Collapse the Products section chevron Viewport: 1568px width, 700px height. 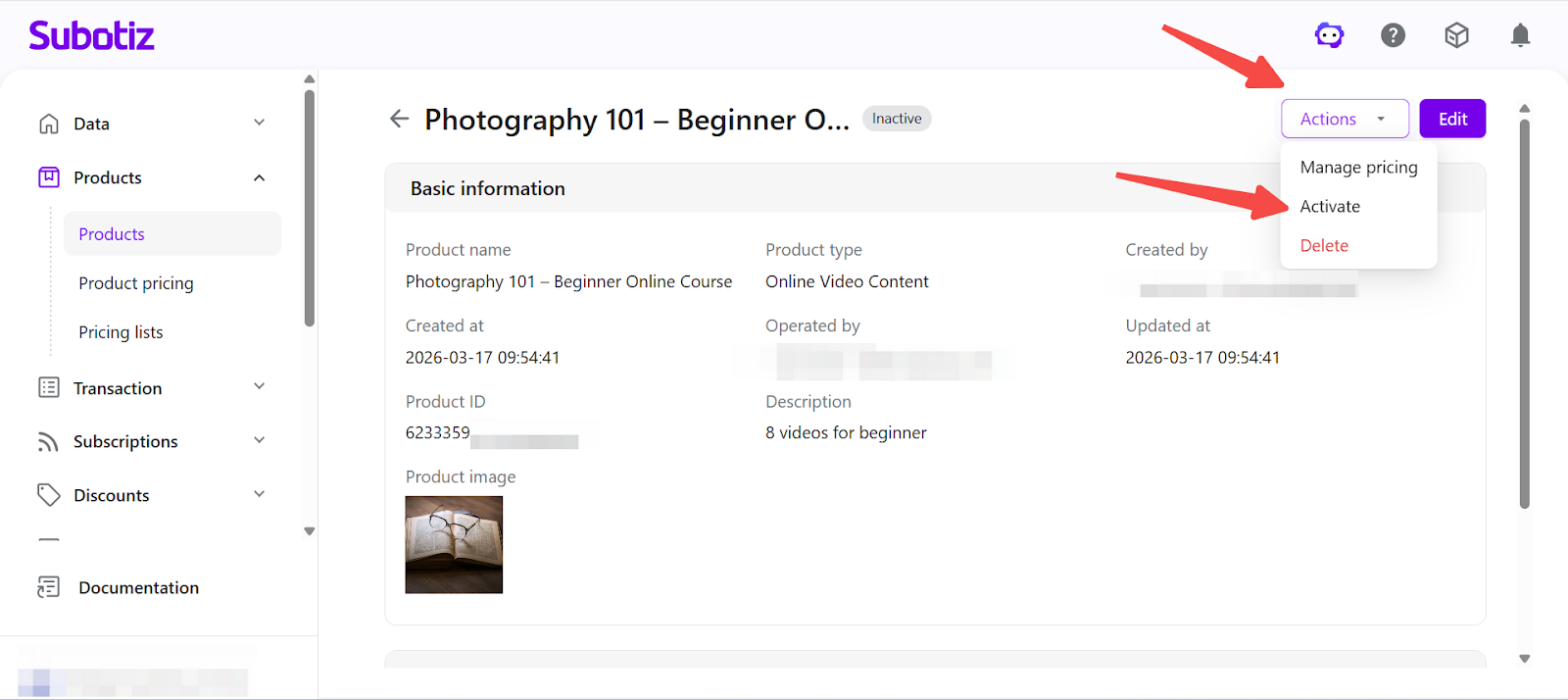point(260,177)
